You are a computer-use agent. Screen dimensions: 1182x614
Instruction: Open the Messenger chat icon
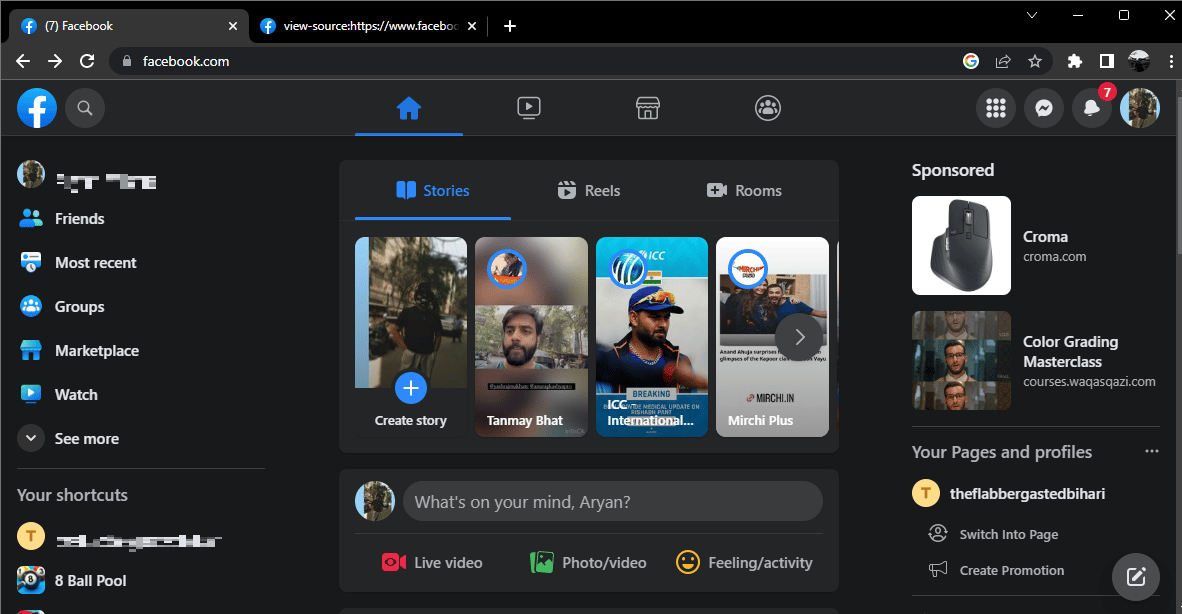tap(1044, 108)
